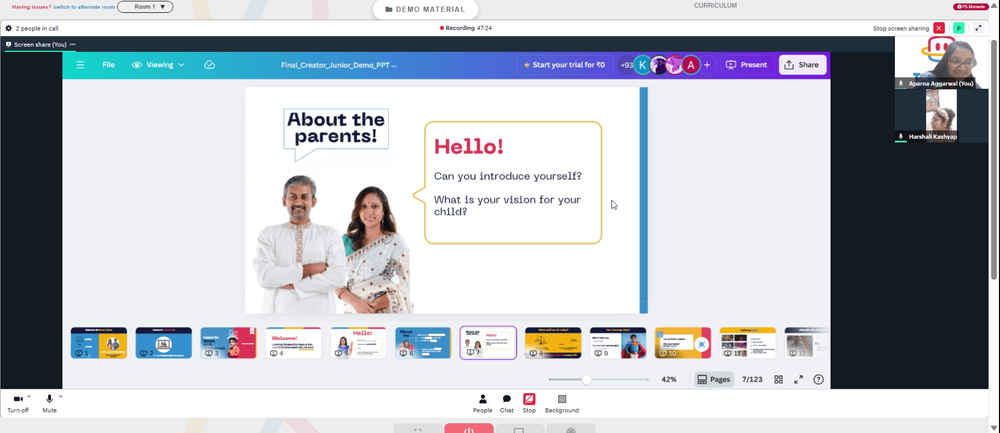
Task: Open the Canva help icon
Action: (x=818, y=379)
